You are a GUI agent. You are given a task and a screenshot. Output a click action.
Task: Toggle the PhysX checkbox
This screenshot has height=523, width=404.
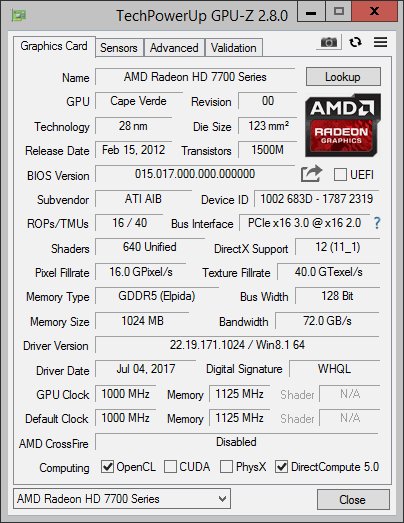[226, 466]
